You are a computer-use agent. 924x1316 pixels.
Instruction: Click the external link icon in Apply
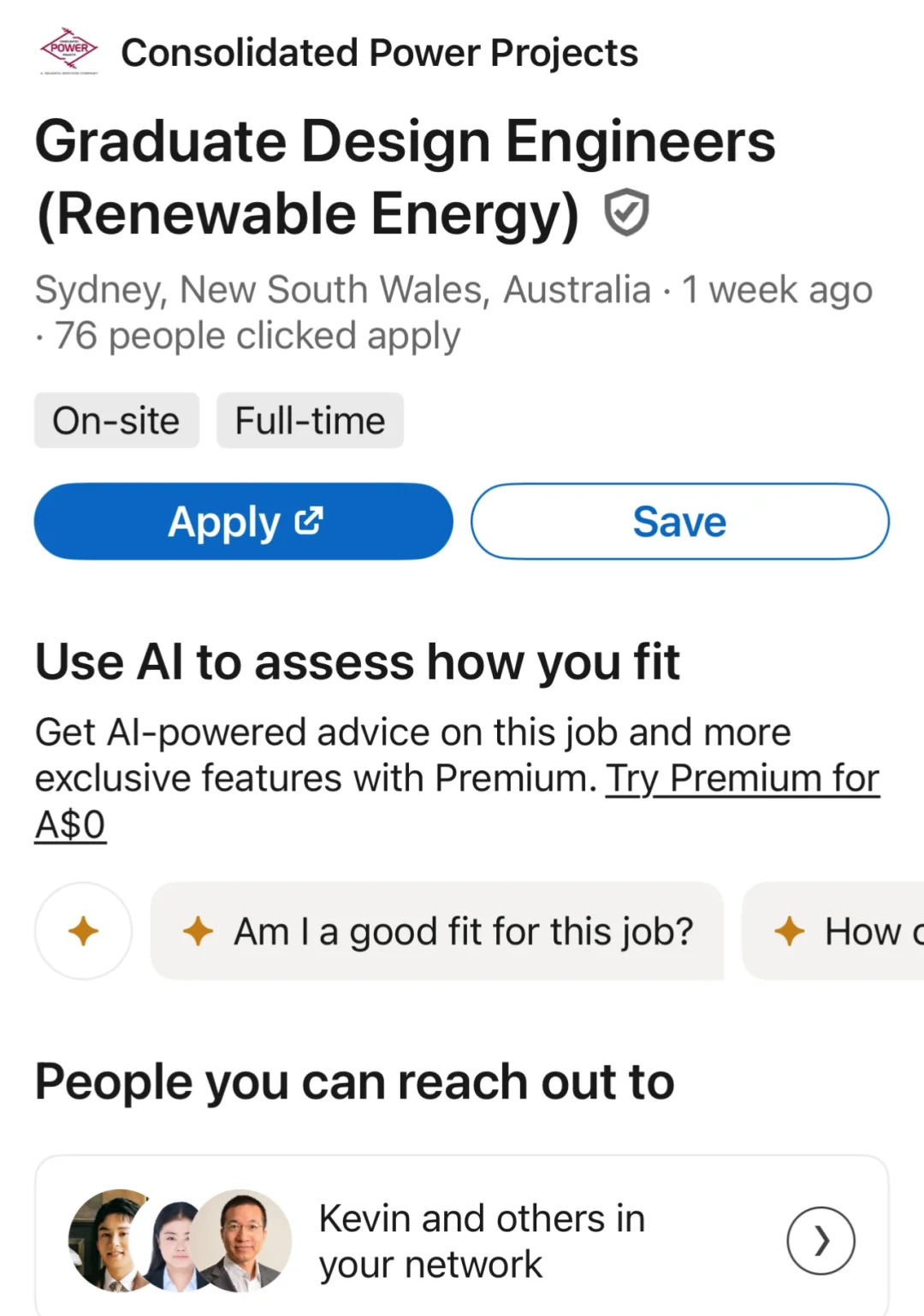[x=309, y=520]
